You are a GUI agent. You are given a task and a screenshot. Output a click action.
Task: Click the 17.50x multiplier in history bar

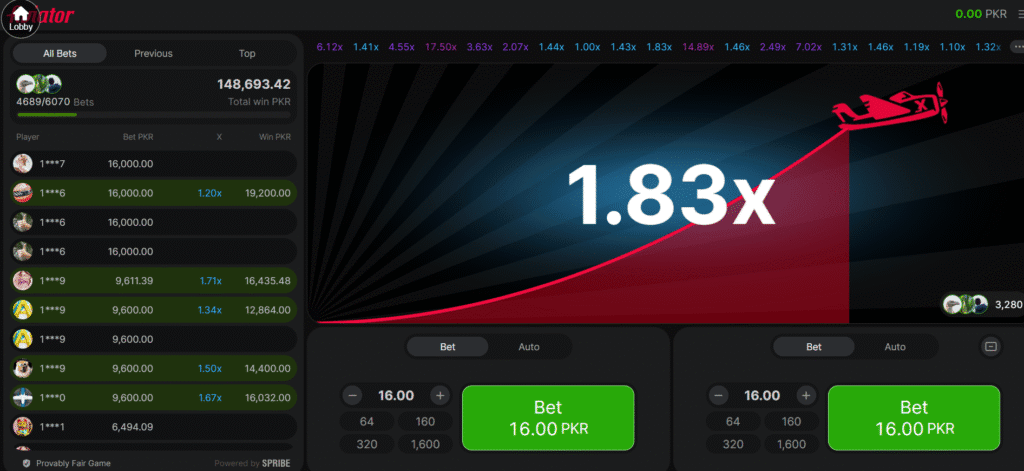pos(441,47)
